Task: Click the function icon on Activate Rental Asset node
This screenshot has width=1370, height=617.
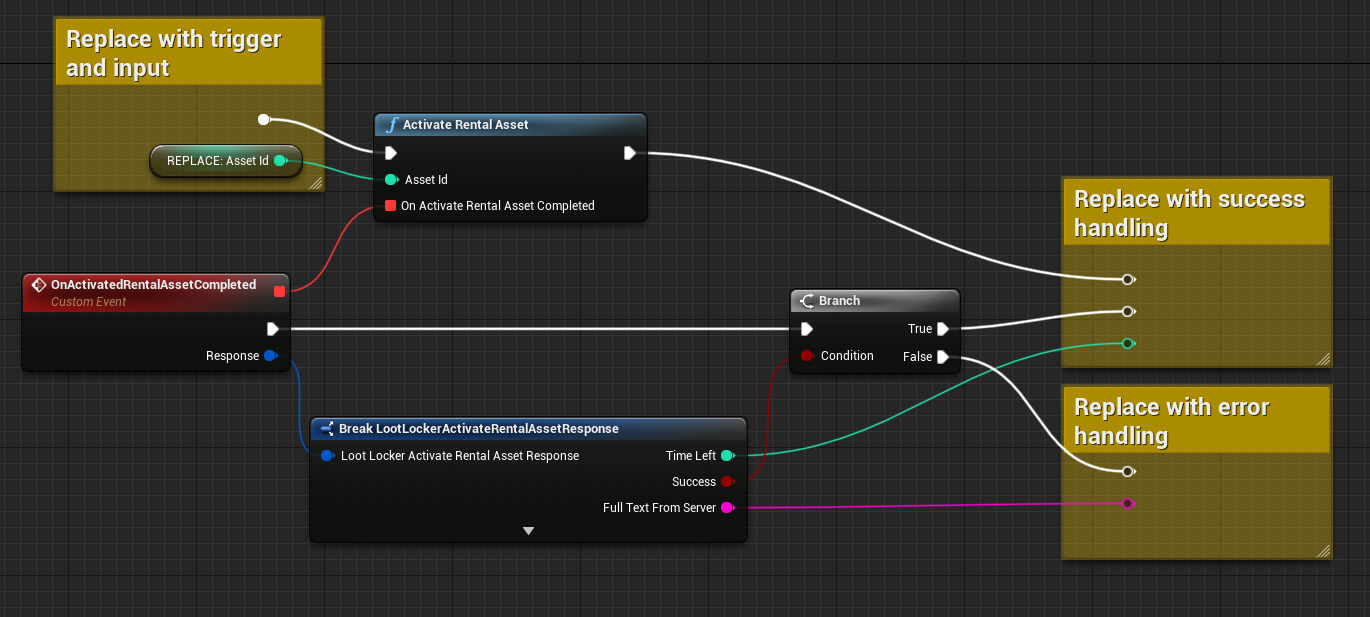Action: tap(391, 125)
